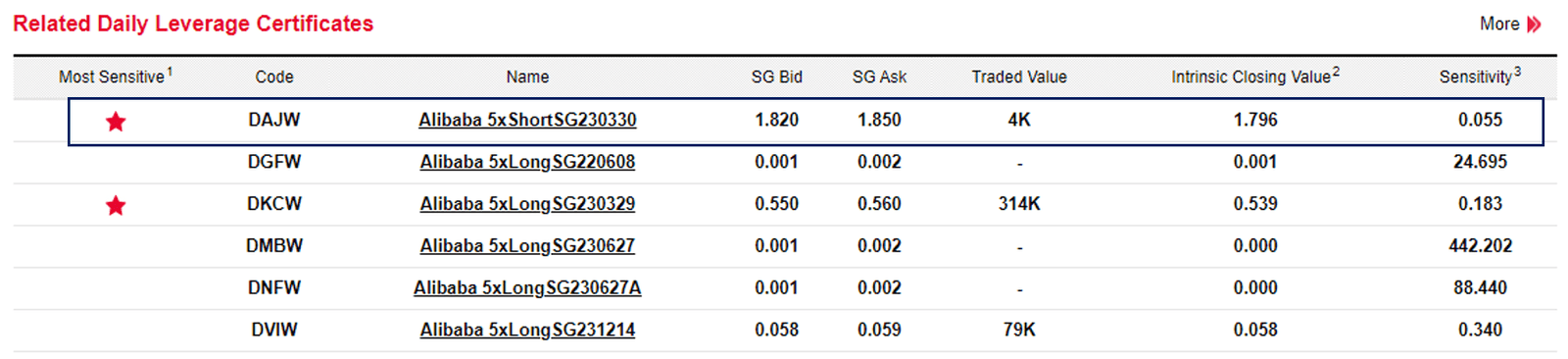Image resolution: width=1568 pixels, height=359 pixels.
Task: Open Alibaba 5xShortSG230330 certificate link
Action: pyautogui.click(x=527, y=120)
